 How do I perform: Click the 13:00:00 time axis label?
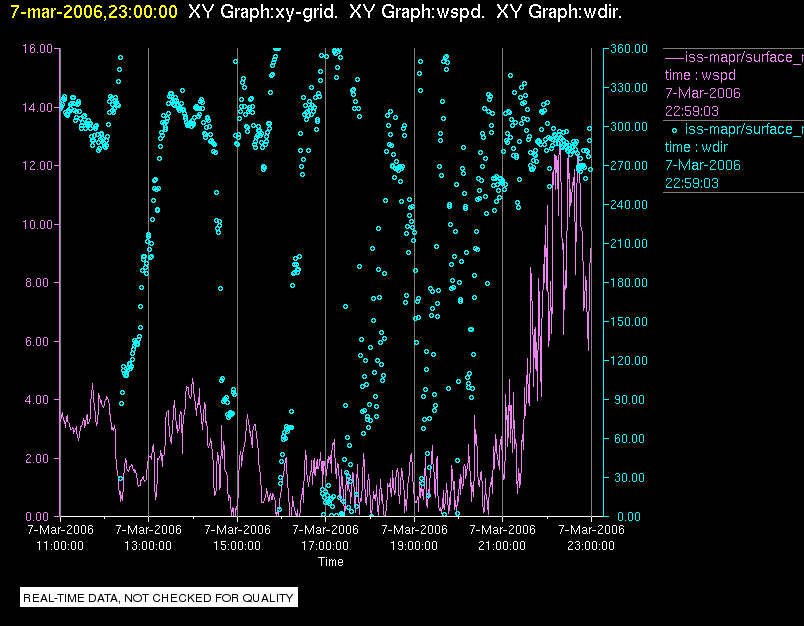click(x=148, y=546)
